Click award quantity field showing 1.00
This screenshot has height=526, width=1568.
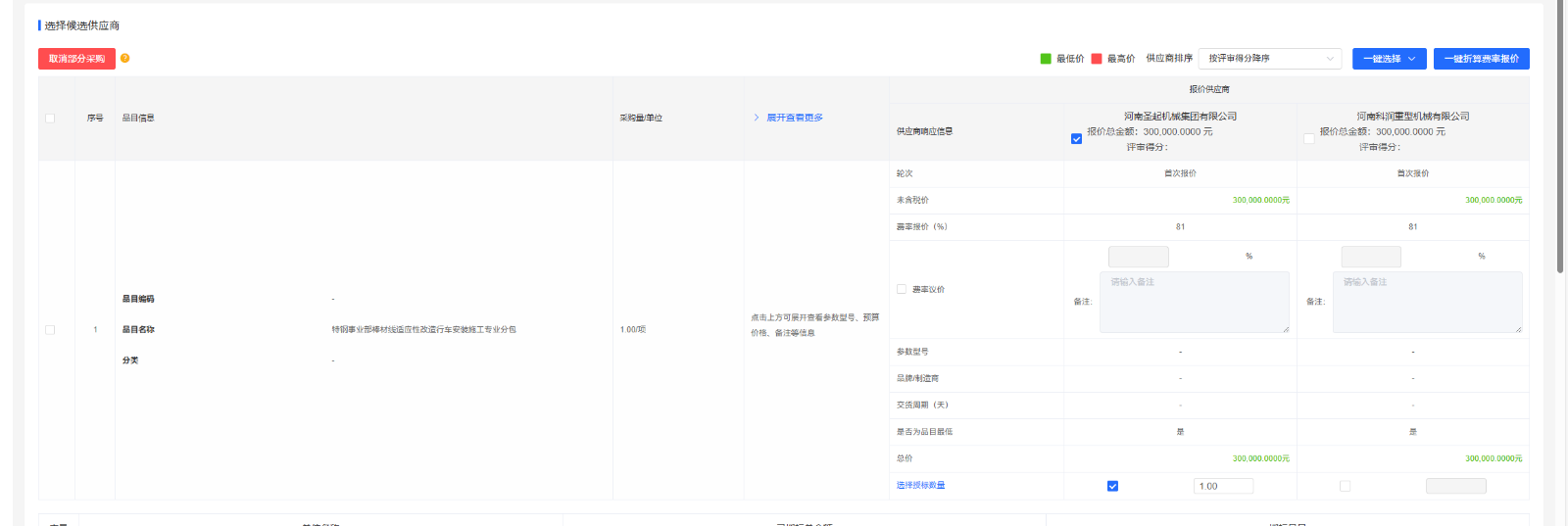click(x=1223, y=486)
